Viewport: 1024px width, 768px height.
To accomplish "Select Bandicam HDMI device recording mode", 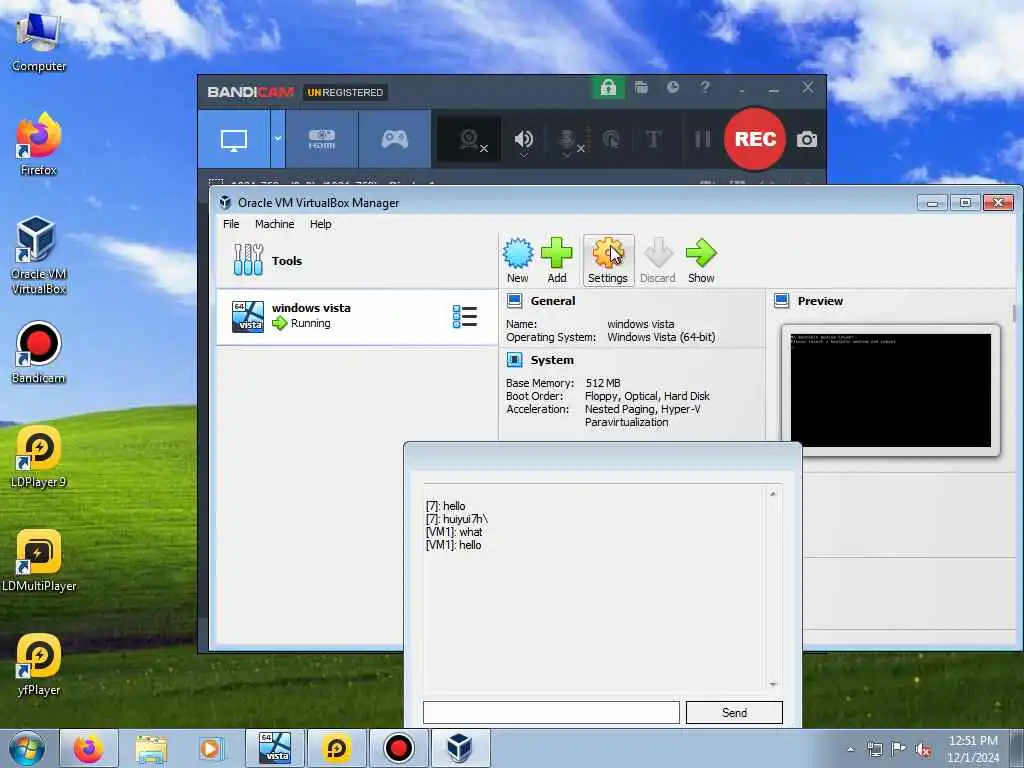I will tap(321, 139).
